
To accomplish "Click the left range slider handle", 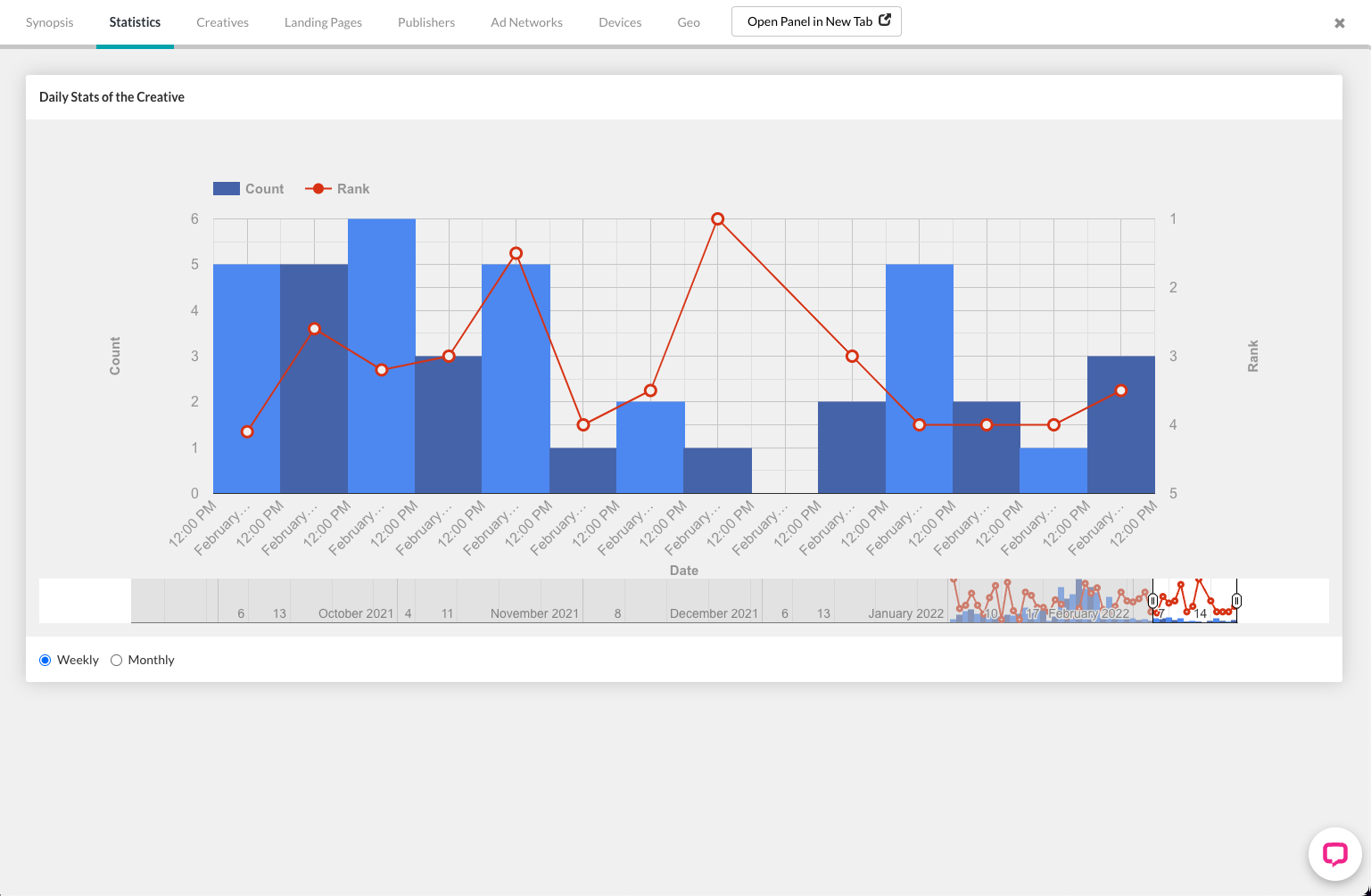I will (1153, 600).
